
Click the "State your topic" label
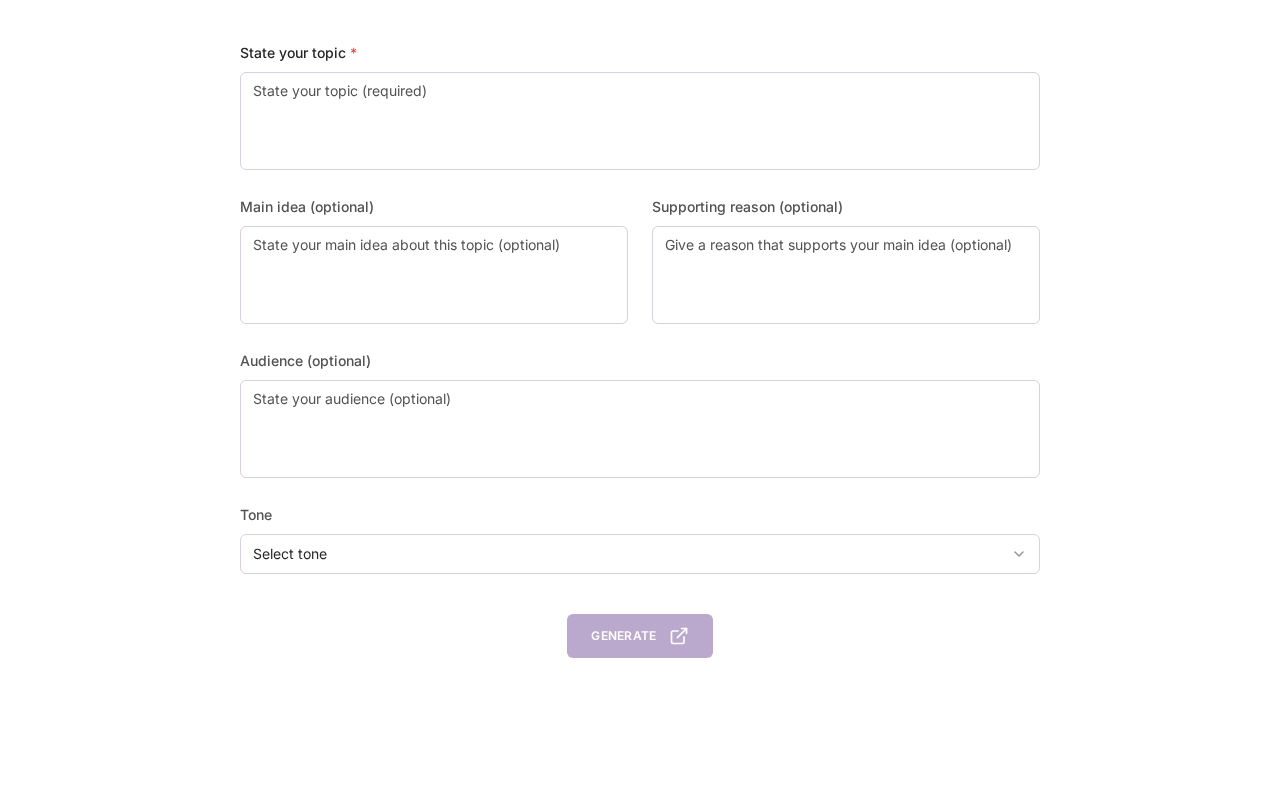(293, 53)
